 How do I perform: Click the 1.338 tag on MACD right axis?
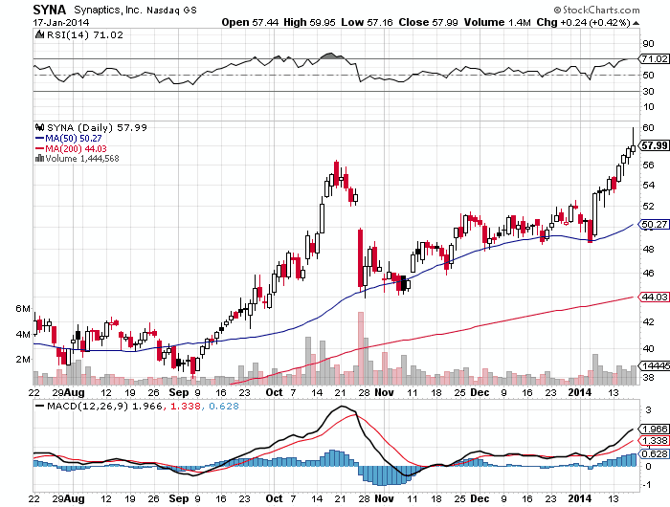(654, 440)
